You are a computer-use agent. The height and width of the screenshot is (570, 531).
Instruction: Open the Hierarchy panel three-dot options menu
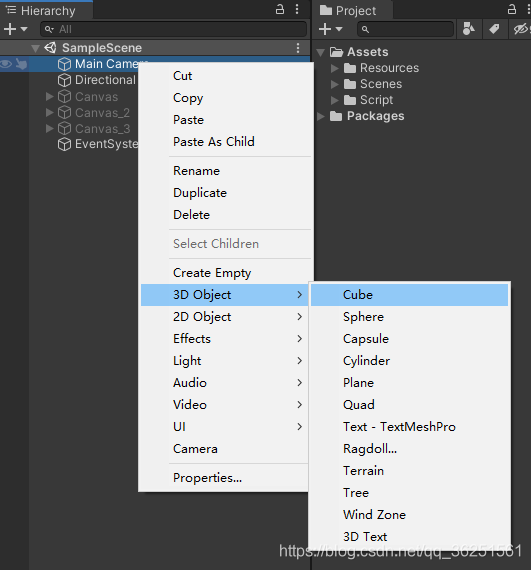coord(297,9)
